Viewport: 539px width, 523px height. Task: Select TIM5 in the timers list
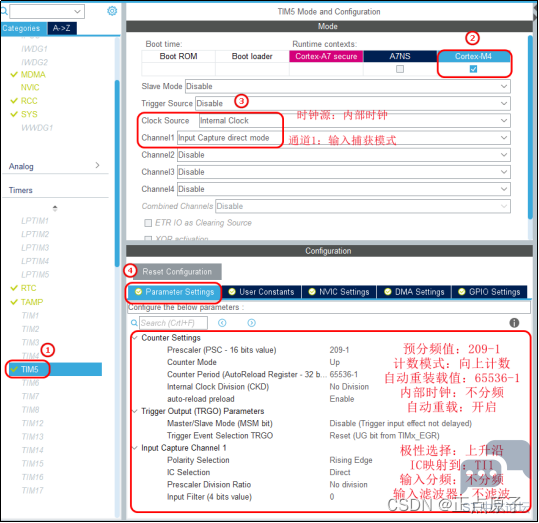click(x=54, y=369)
